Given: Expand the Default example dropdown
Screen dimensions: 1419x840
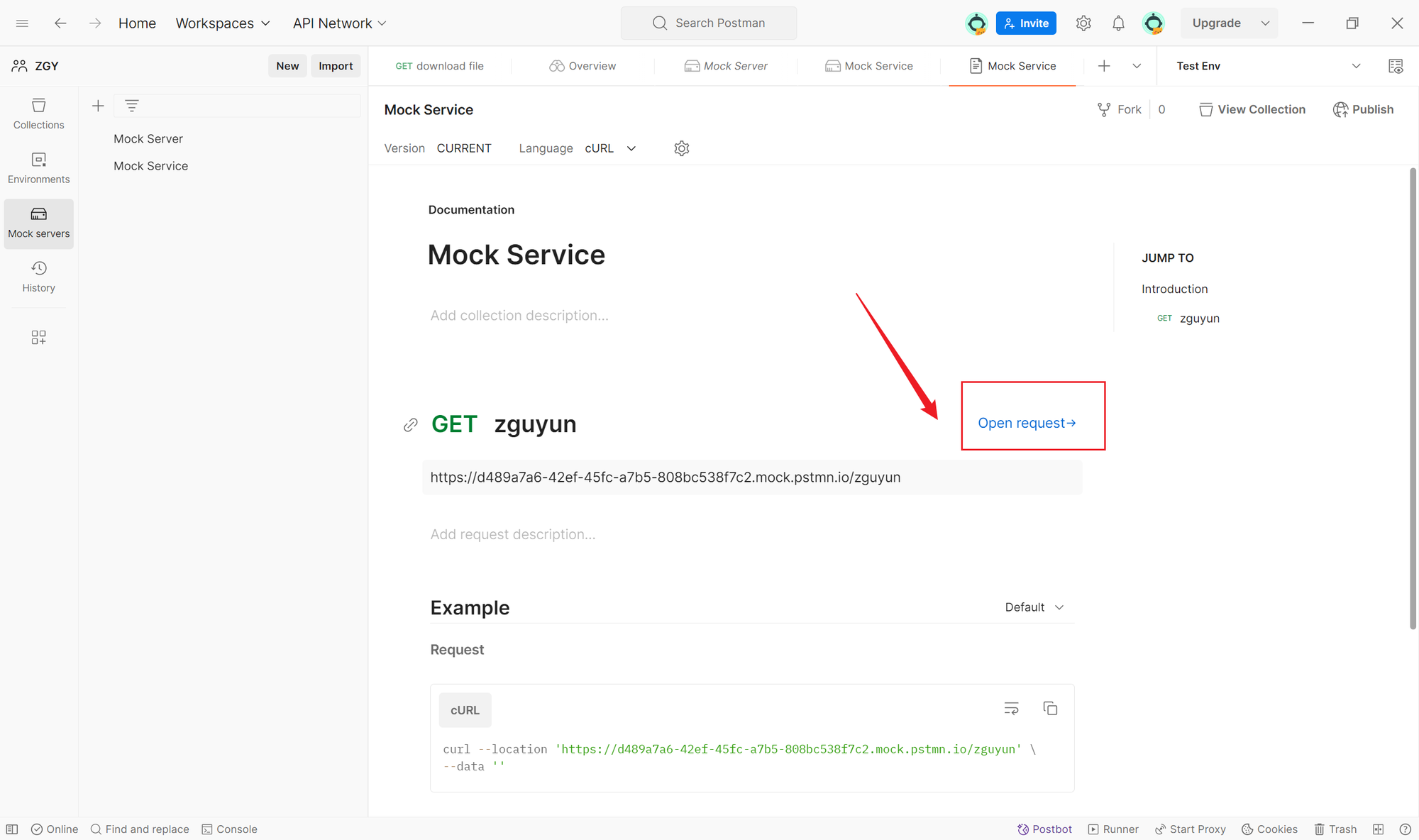Looking at the screenshot, I should (x=1034, y=607).
